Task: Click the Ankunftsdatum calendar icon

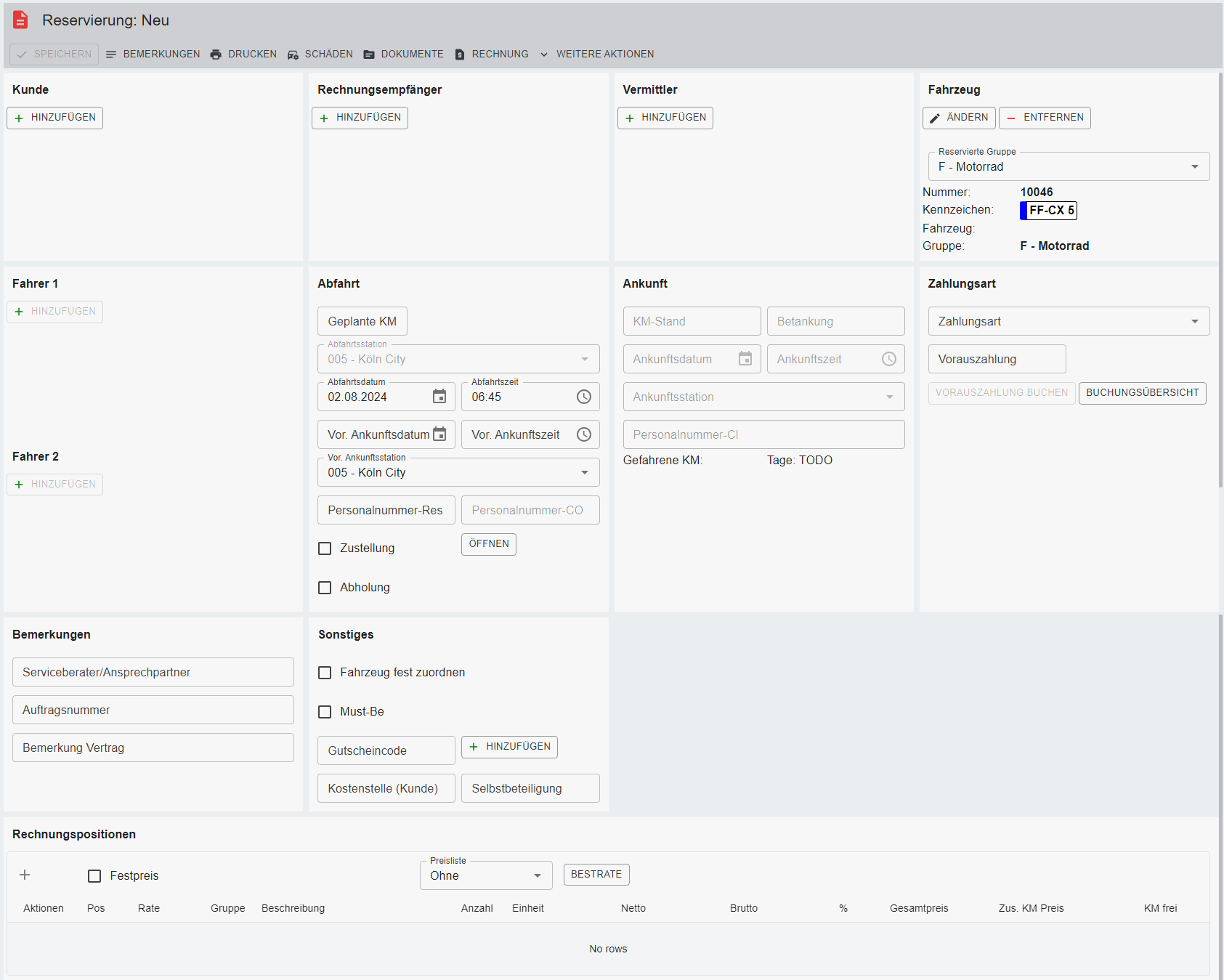Action: [x=745, y=359]
